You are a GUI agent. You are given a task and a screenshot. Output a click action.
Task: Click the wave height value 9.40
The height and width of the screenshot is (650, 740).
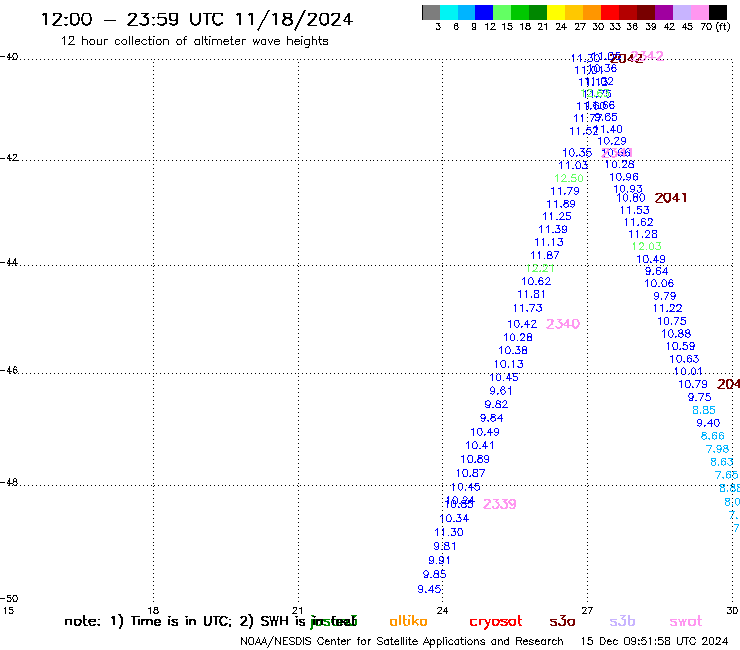(708, 423)
